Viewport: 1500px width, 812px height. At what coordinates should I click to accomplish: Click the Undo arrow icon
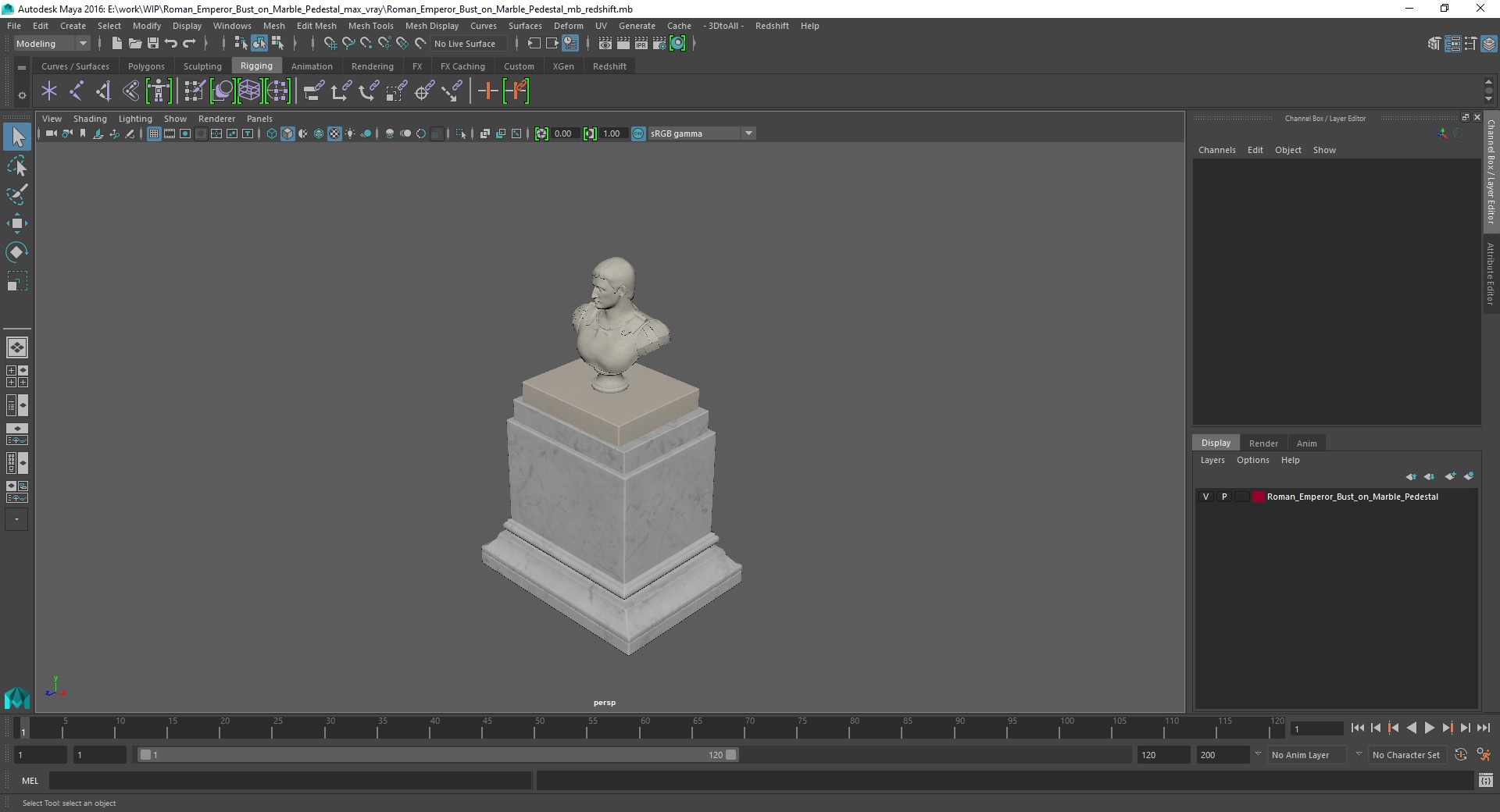pos(171,44)
